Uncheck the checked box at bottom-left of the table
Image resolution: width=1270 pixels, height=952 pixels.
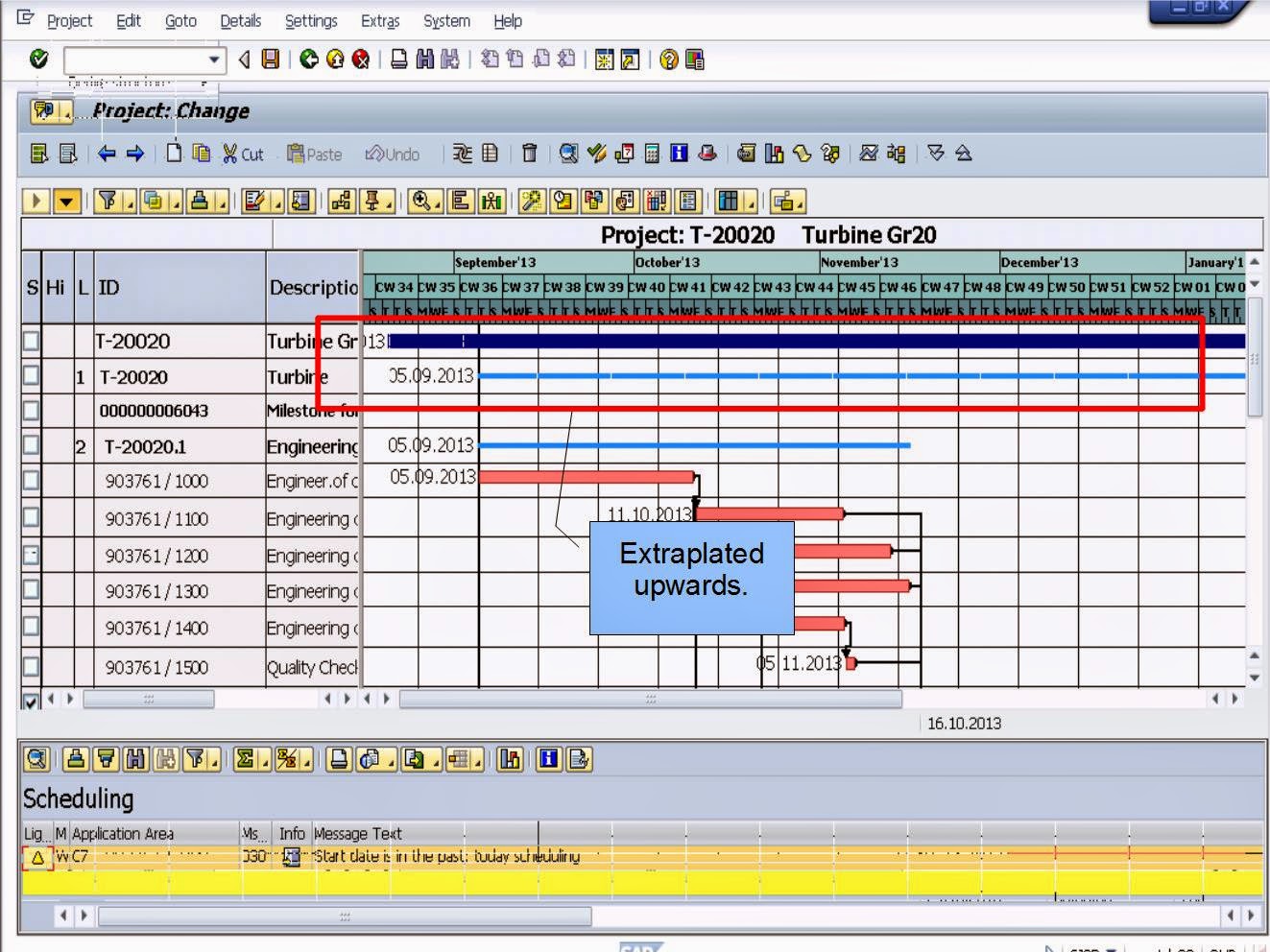pos(32,699)
